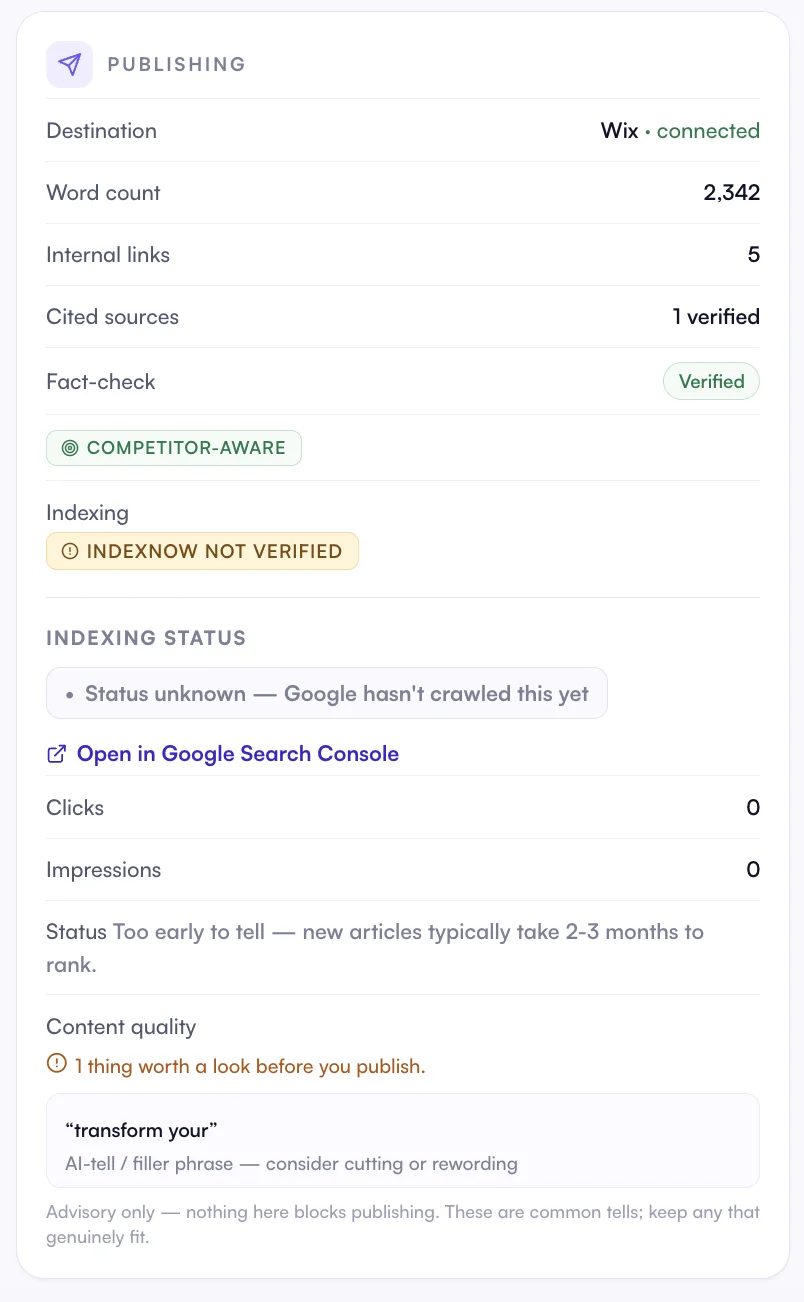The width and height of the screenshot is (804, 1302).
Task: Click the warning icon in IndexNow badge
Action: 69,551
